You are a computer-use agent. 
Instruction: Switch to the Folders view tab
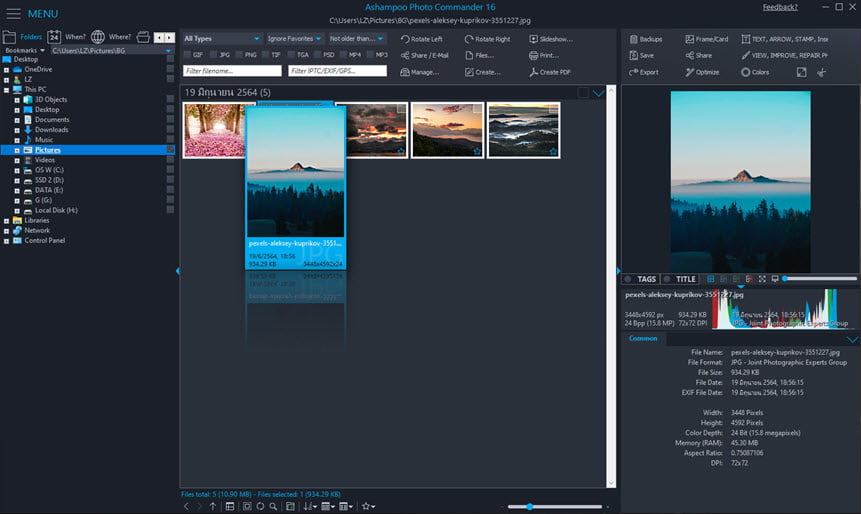point(23,37)
